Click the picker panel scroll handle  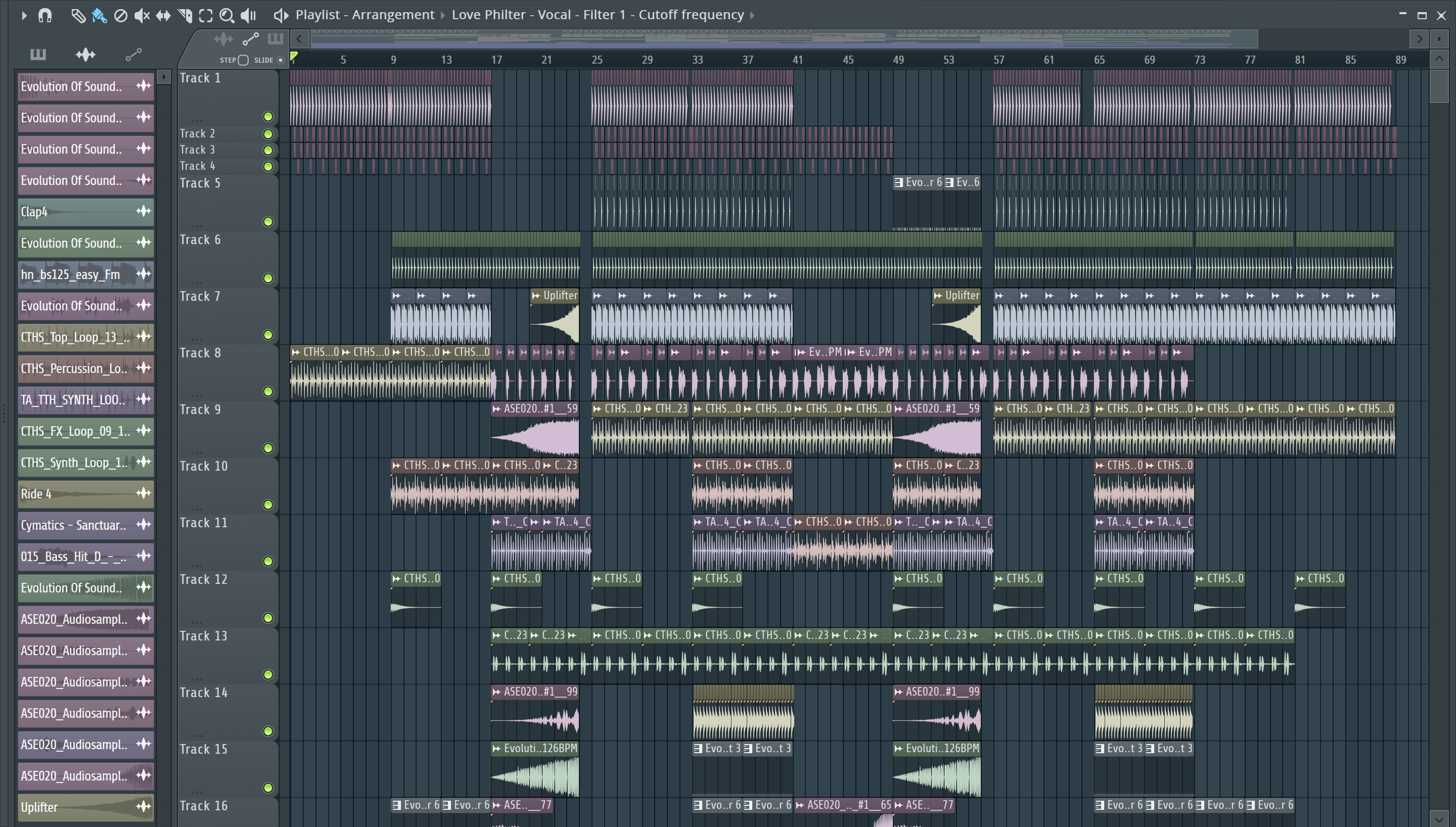pyautogui.click(x=163, y=77)
